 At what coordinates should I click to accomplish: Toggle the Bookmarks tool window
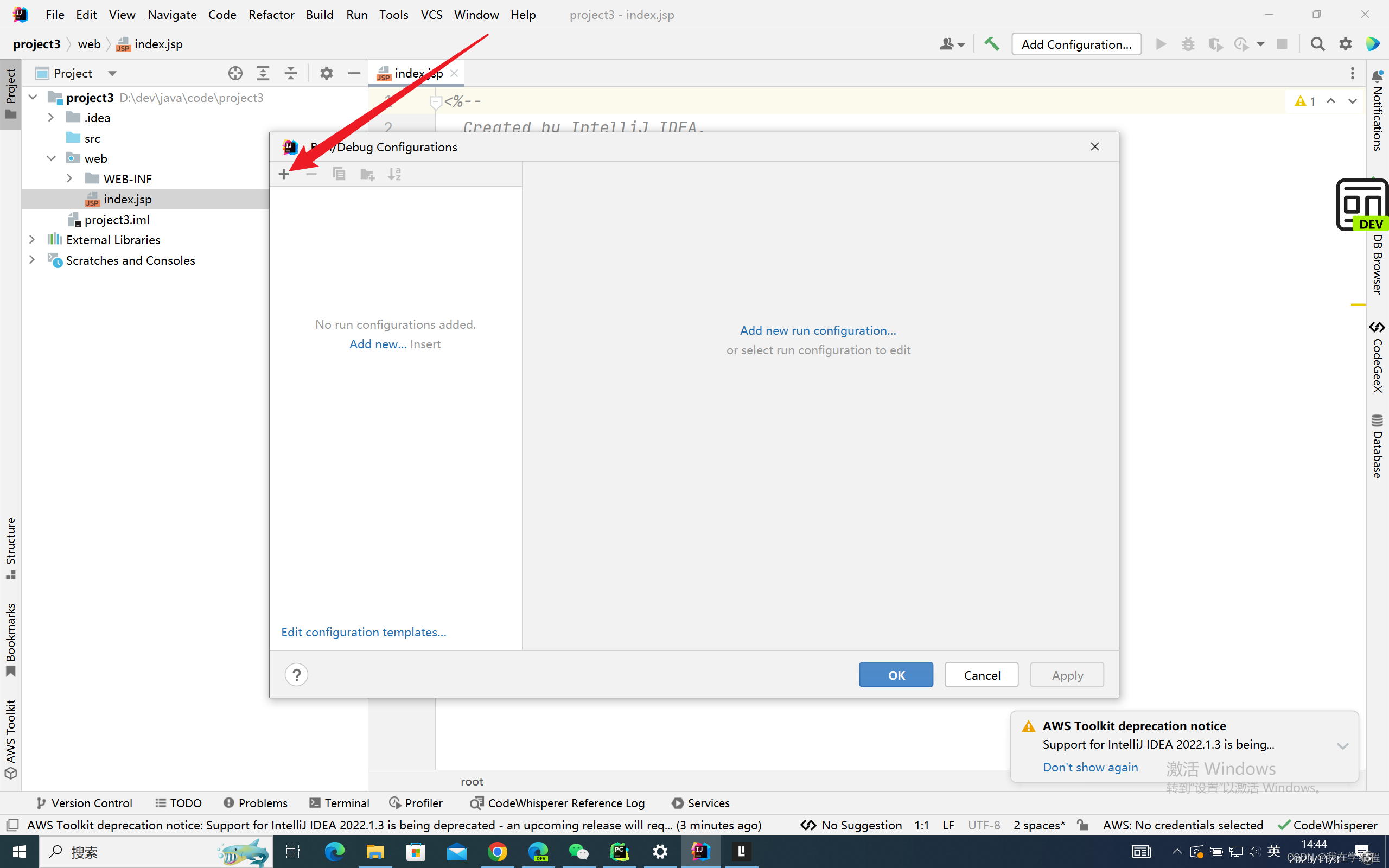(10, 639)
